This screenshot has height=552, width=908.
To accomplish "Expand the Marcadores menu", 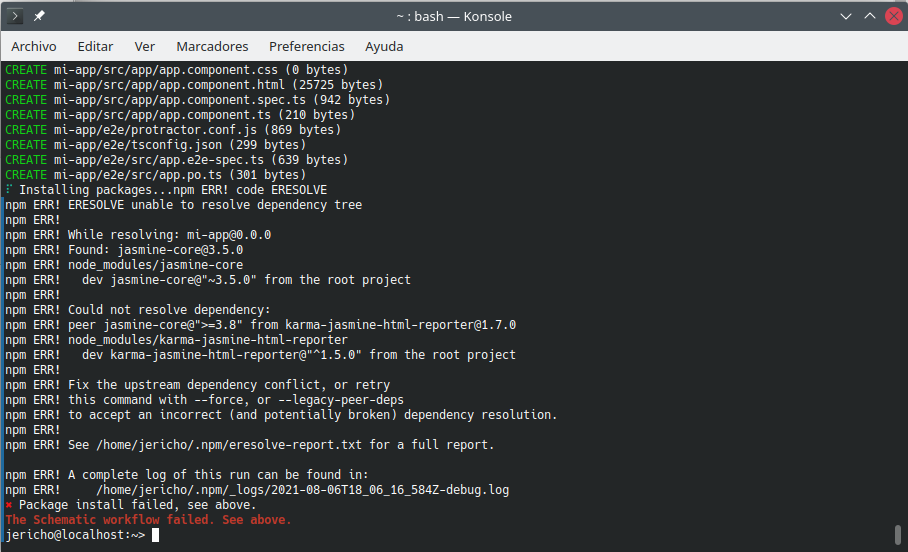I will (x=212, y=47).
